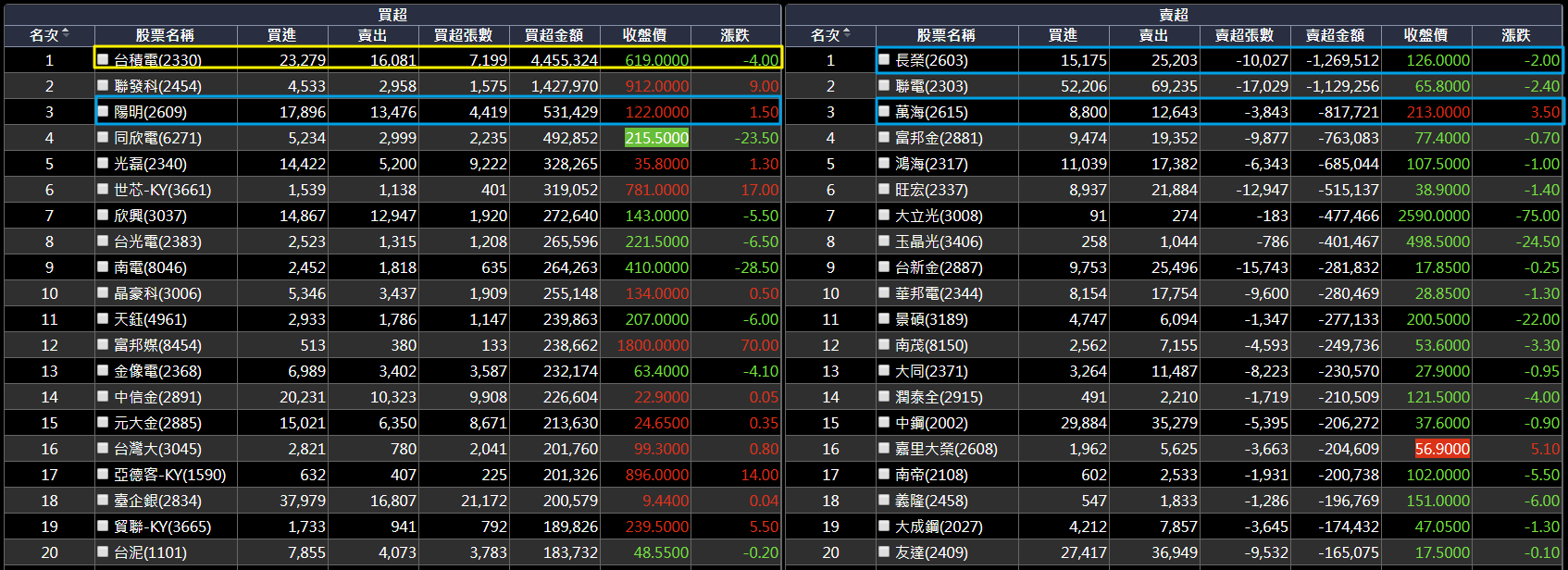Image resolution: width=1568 pixels, height=570 pixels.
Task: Tick the checkbox for 同欣電(6271)
Action: pos(104,137)
